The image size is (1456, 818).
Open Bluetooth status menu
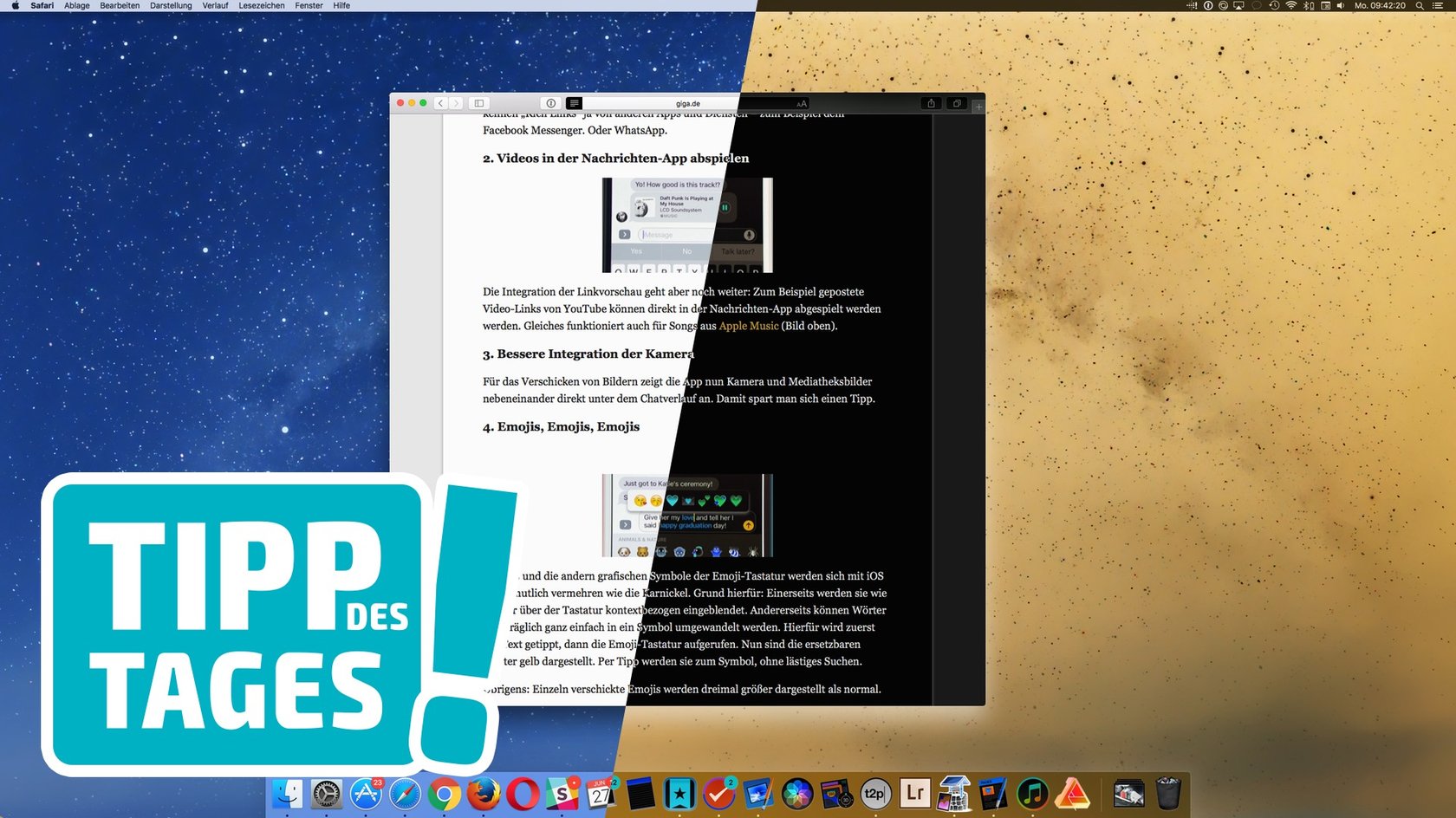coord(1308,5)
